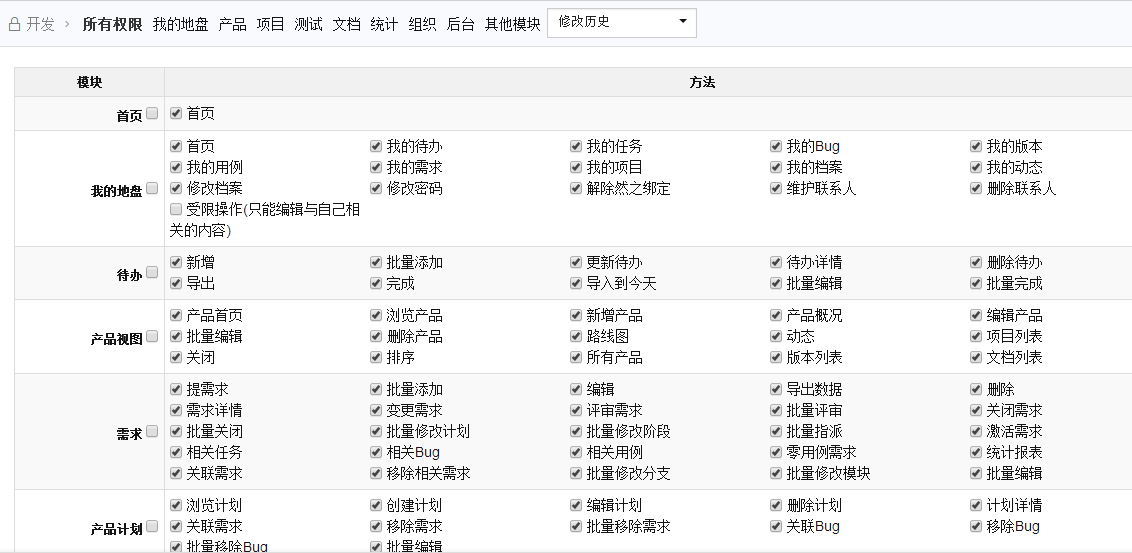Enable 受限操作 restricted operation checkbox
Image resolution: width=1132 pixels, height=553 pixels.
176,209
